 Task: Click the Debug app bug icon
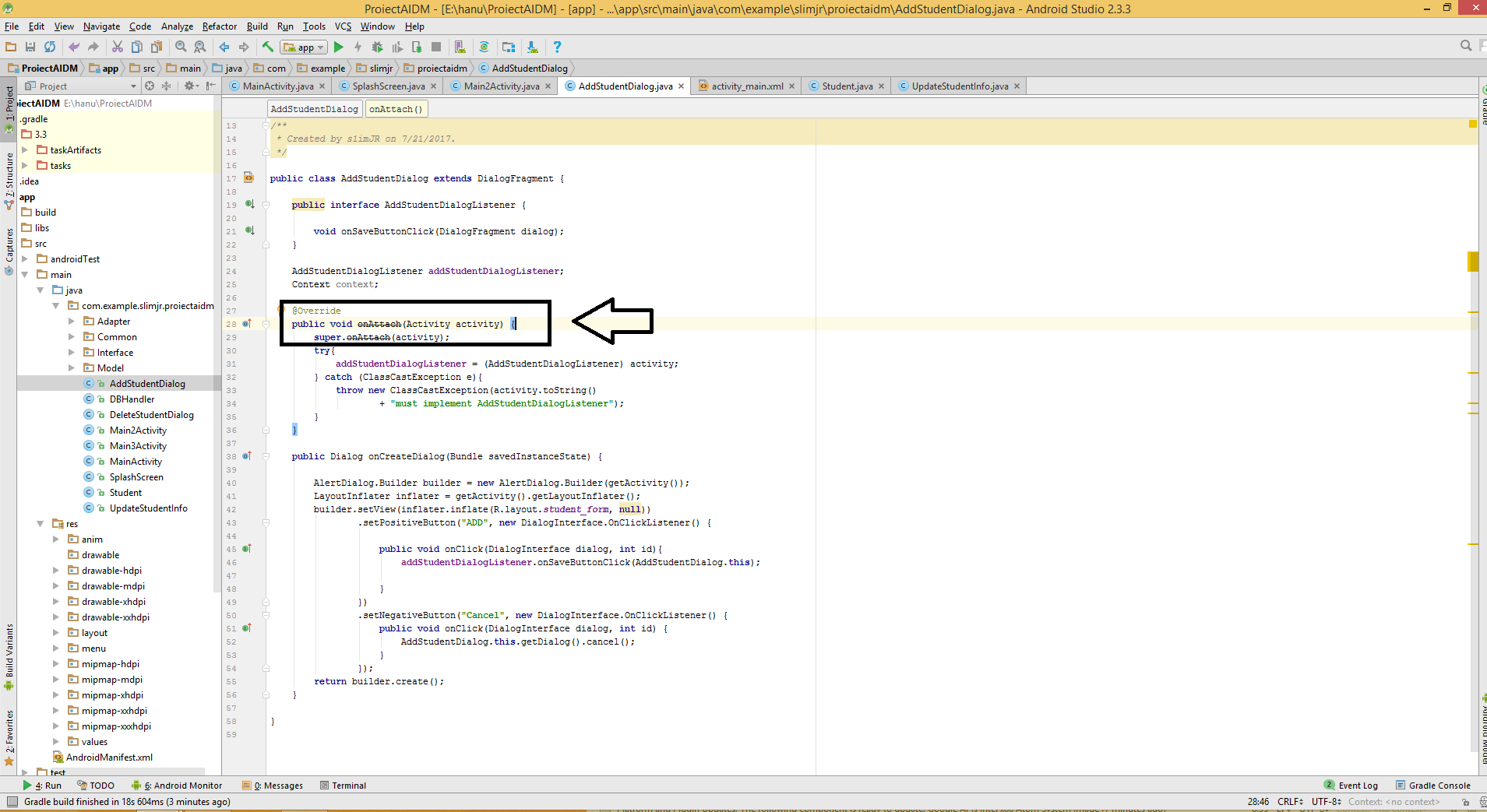click(x=377, y=47)
